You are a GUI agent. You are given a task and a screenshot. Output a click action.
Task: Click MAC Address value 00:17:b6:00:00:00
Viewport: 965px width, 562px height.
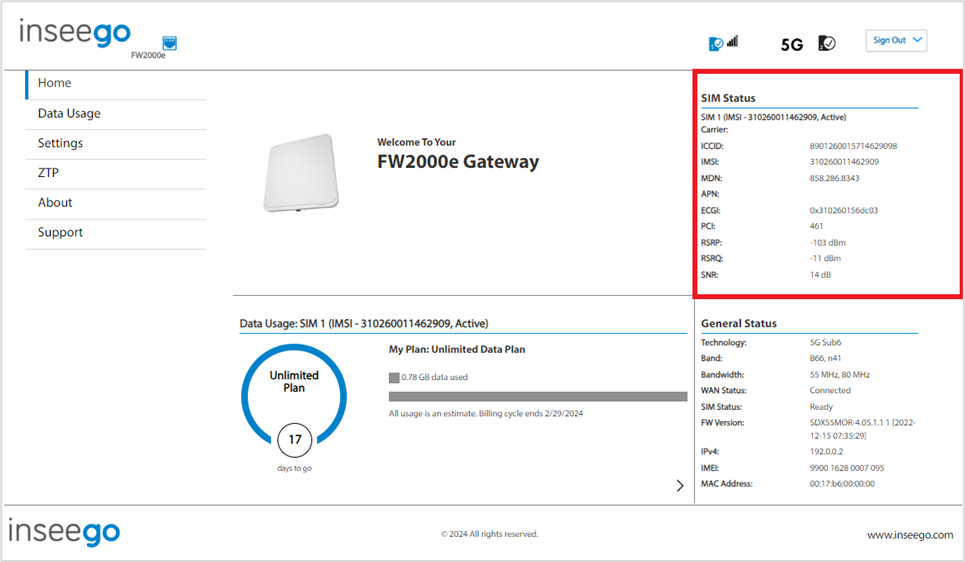(842, 484)
